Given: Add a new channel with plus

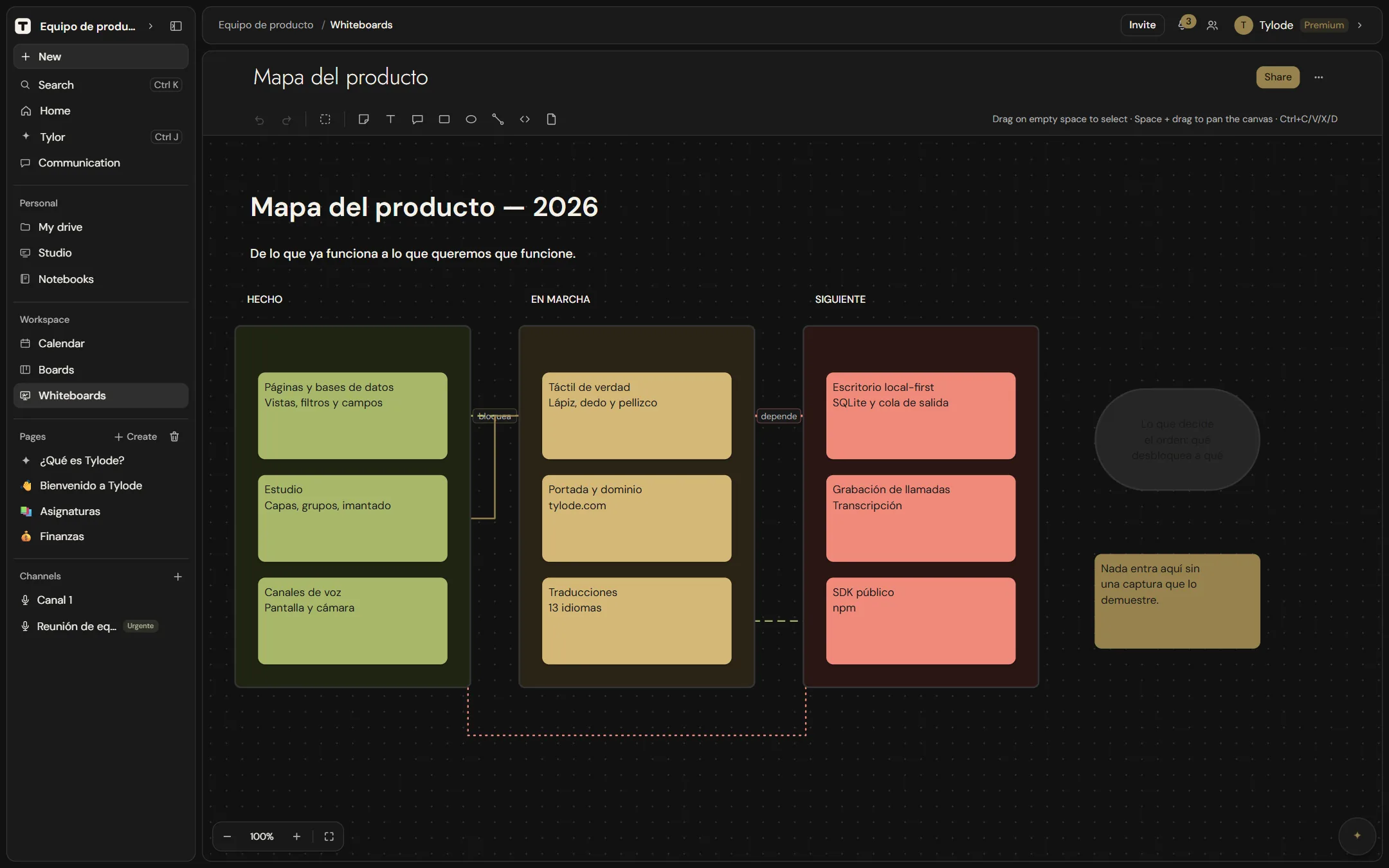Looking at the screenshot, I should 178,577.
